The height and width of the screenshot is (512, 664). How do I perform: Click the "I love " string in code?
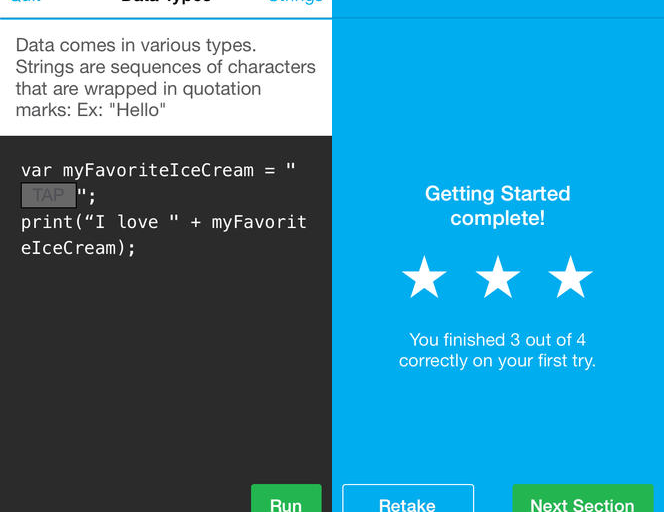(x=127, y=222)
